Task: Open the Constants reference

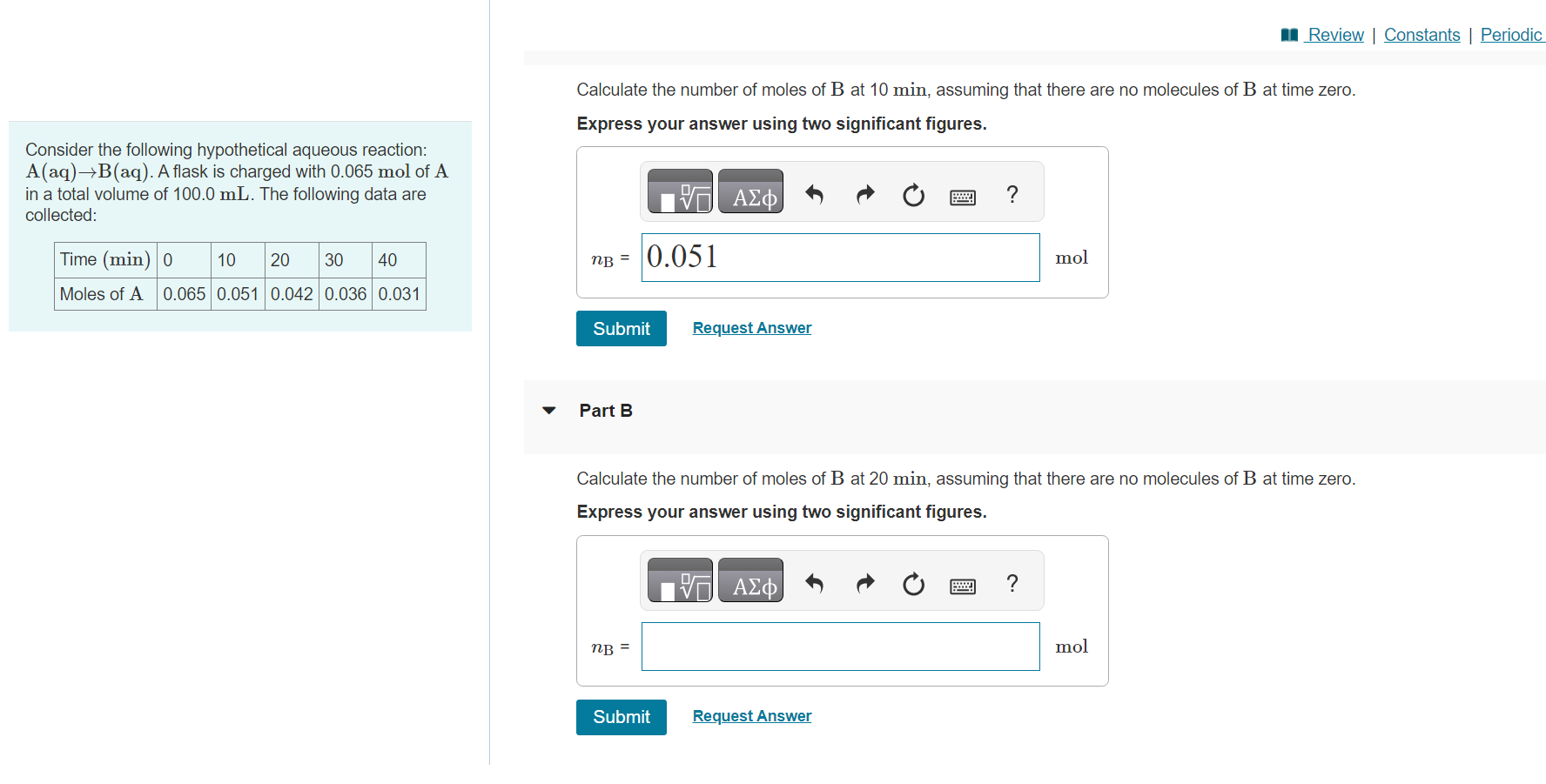Action: click(x=1422, y=34)
